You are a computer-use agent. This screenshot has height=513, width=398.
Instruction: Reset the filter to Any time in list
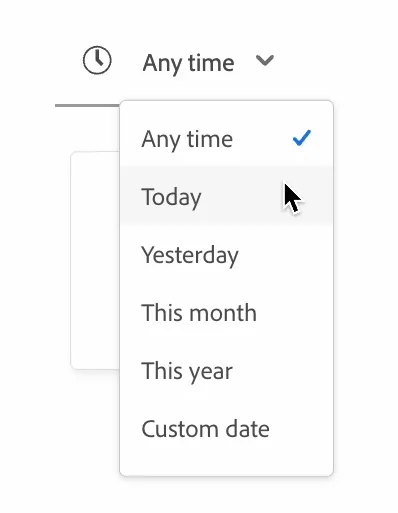click(x=226, y=139)
